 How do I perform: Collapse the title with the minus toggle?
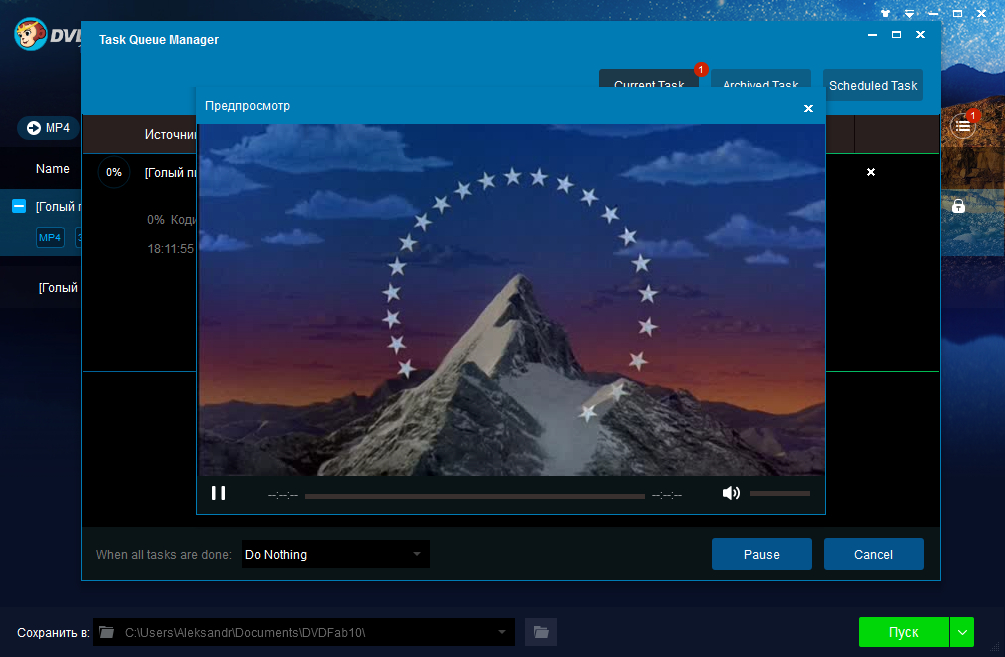click(19, 206)
